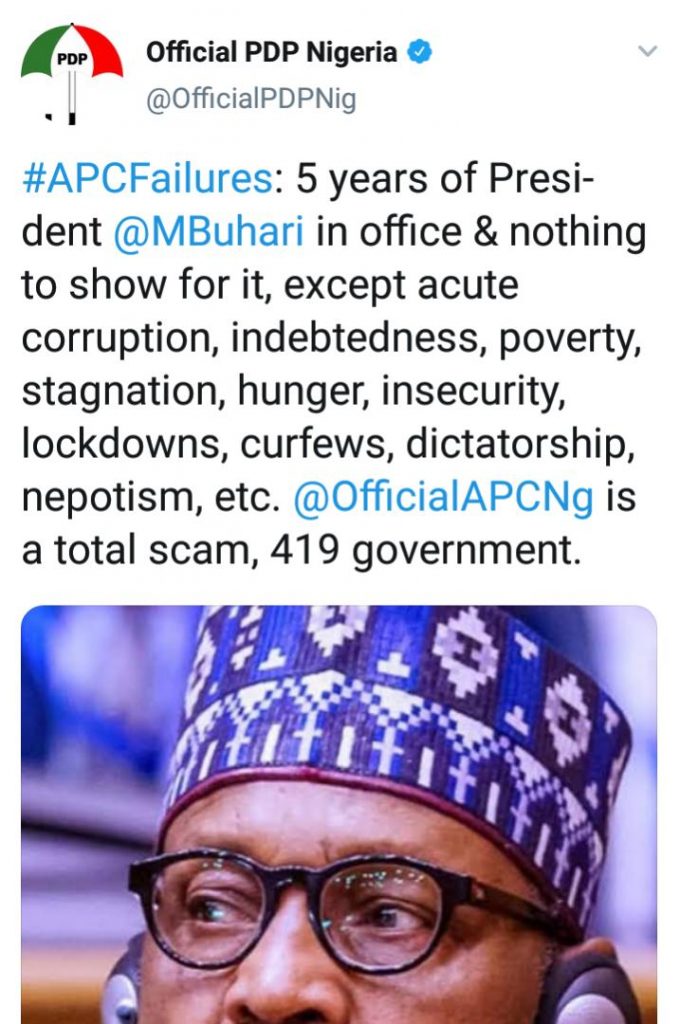680x1024 pixels.
Task: Click the phrase "5 years of Presi-"
Action: click(438, 181)
